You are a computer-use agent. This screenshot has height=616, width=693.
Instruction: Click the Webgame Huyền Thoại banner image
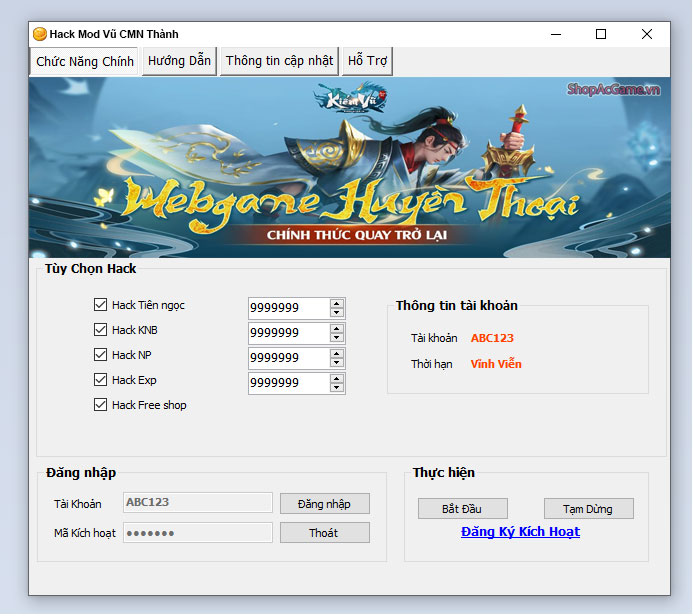(350, 167)
